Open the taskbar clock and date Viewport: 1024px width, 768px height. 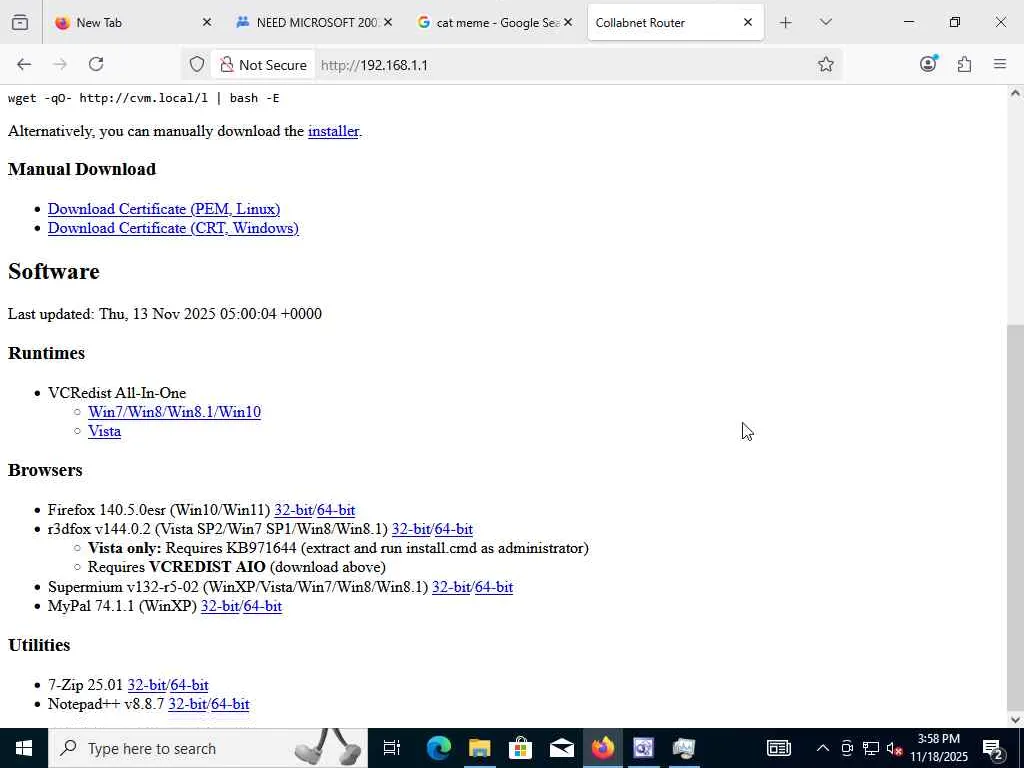click(x=938, y=748)
